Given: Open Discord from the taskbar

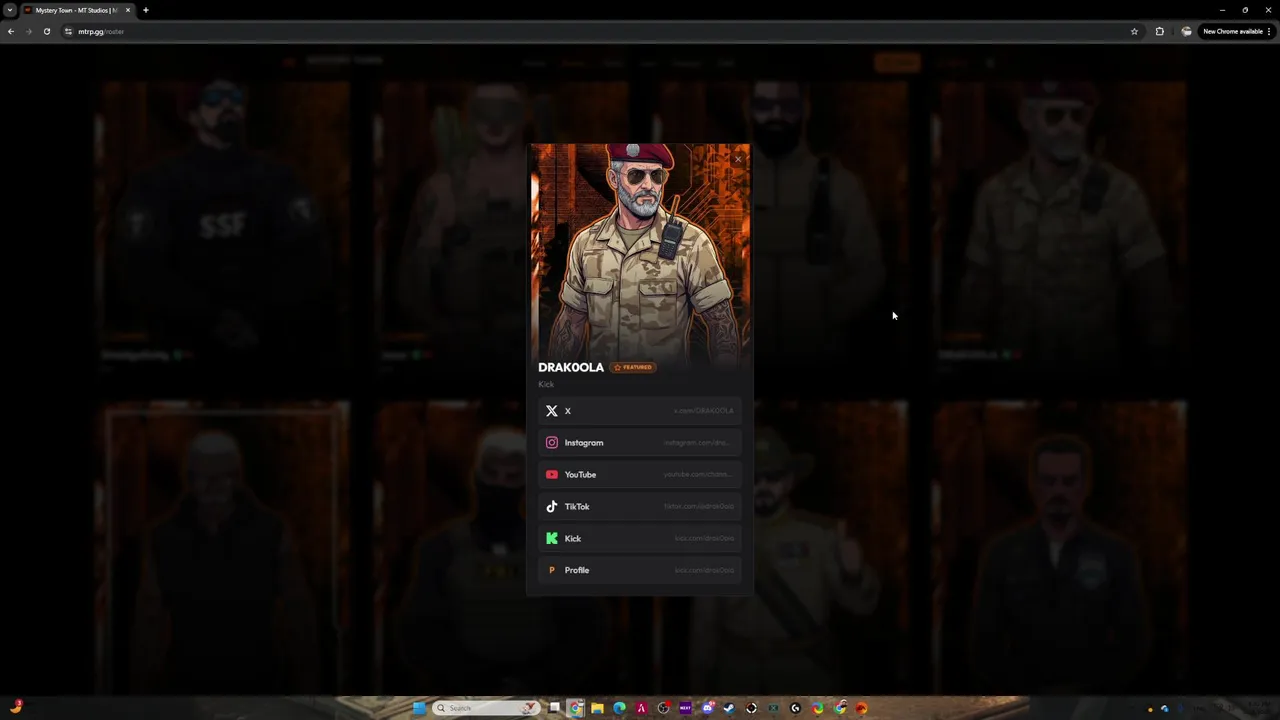Looking at the screenshot, I should pos(708,708).
